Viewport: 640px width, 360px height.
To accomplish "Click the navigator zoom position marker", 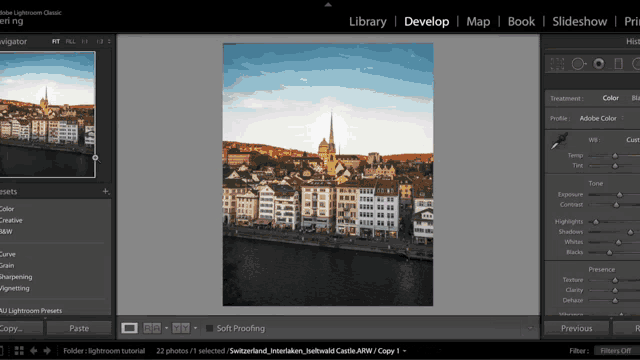I will (x=95, y=158).
